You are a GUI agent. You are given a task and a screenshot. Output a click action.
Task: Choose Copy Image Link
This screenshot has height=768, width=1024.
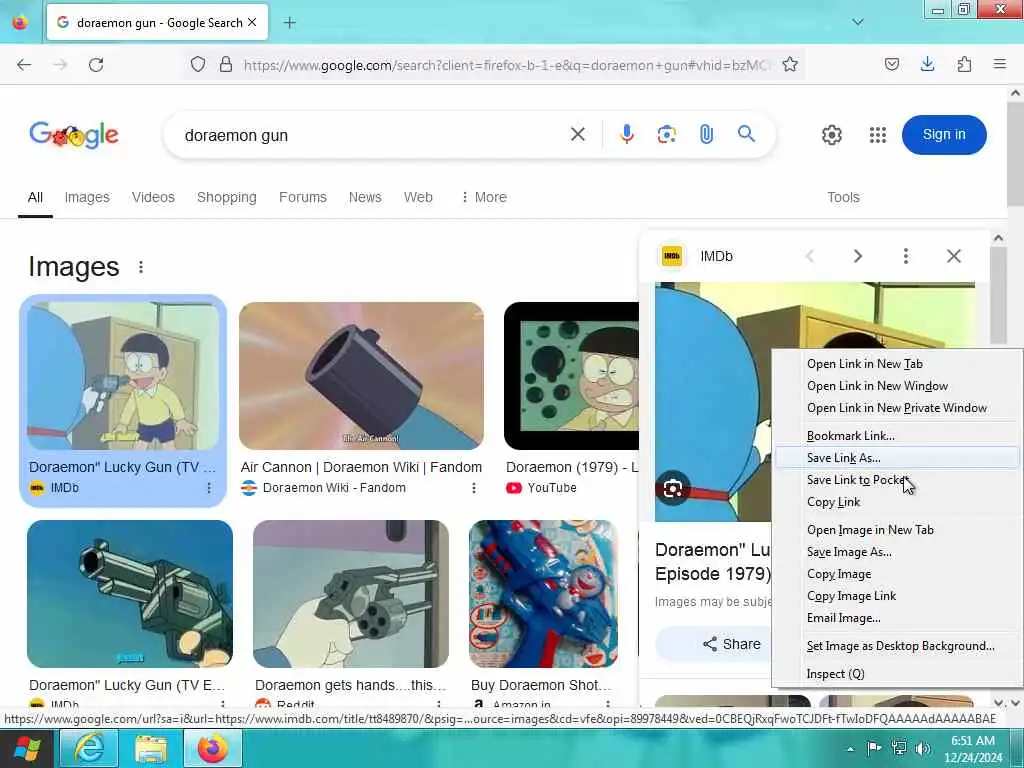point(851,596)
